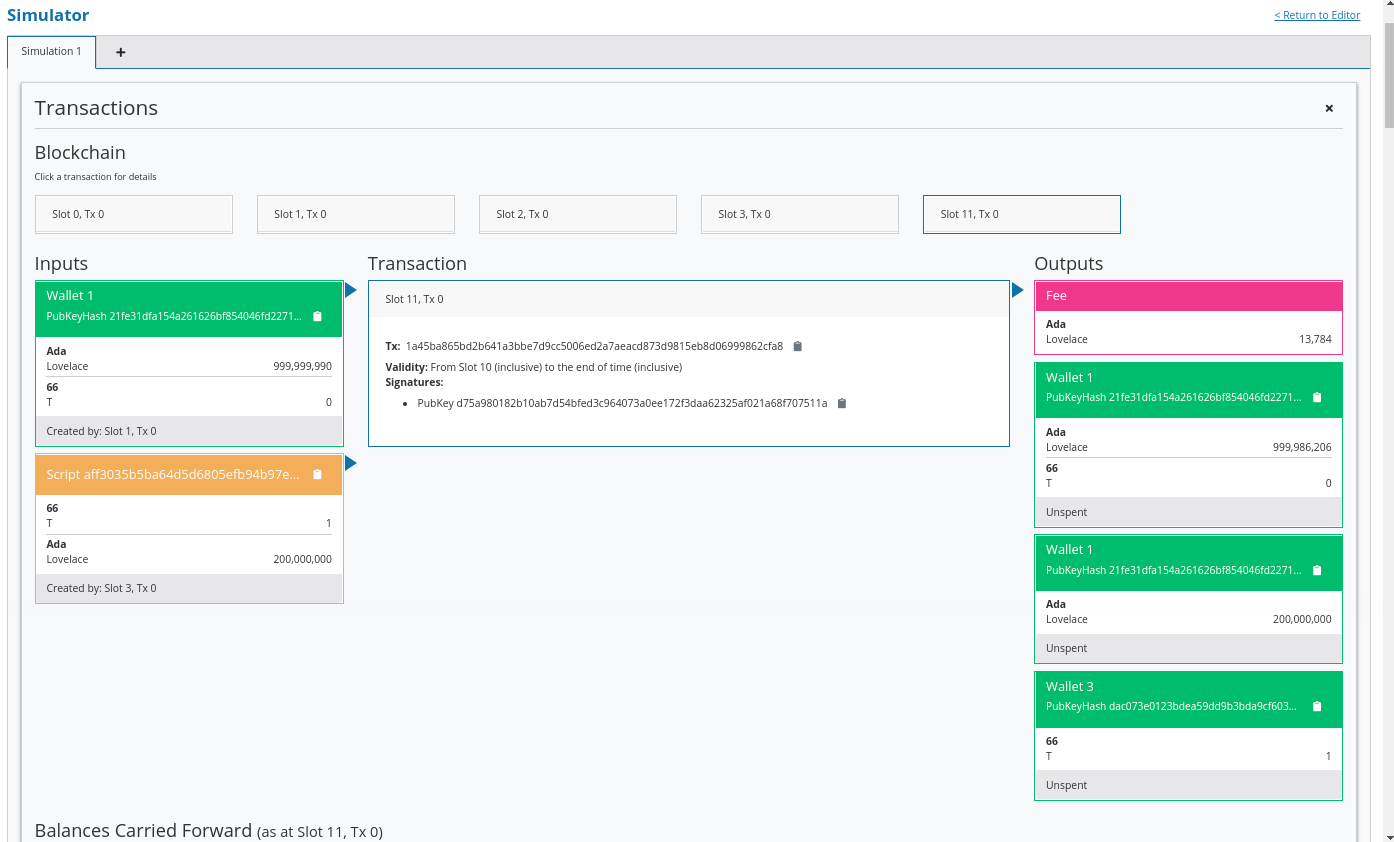Select Slot 0, Tx 0 block

(134, 214)
